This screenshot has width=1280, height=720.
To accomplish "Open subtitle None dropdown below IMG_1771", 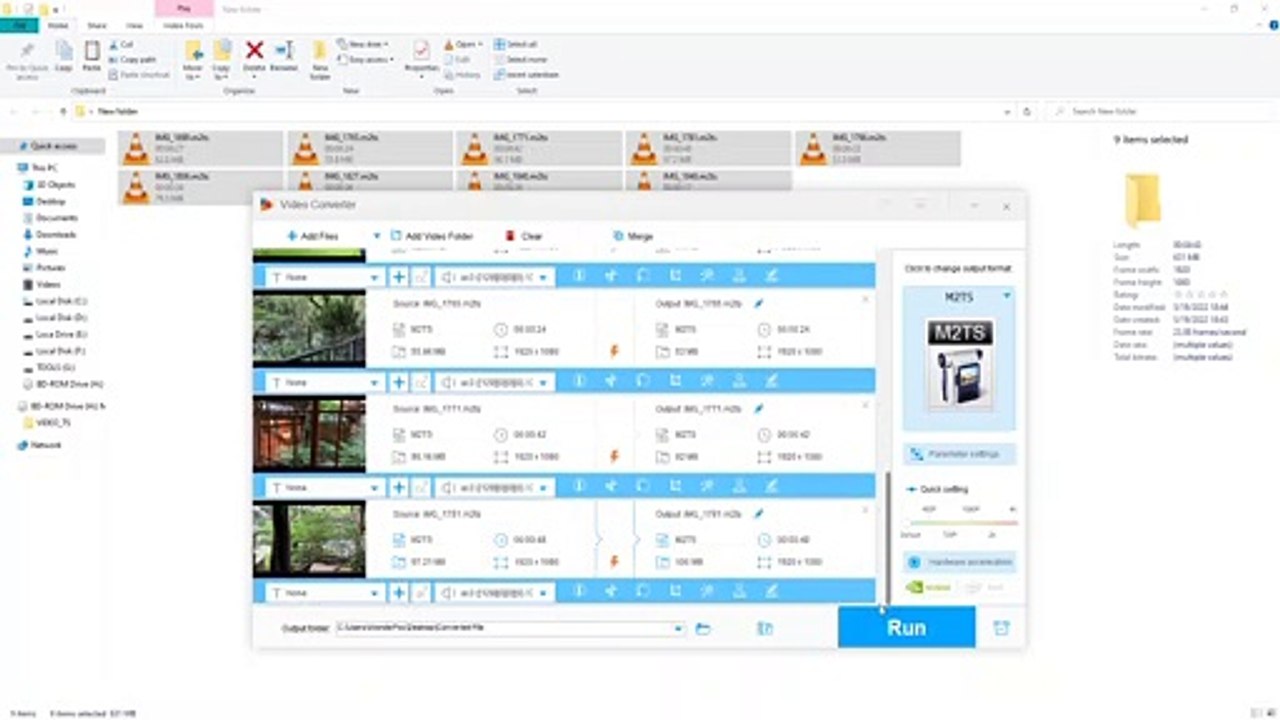I will tap(324, 487).
